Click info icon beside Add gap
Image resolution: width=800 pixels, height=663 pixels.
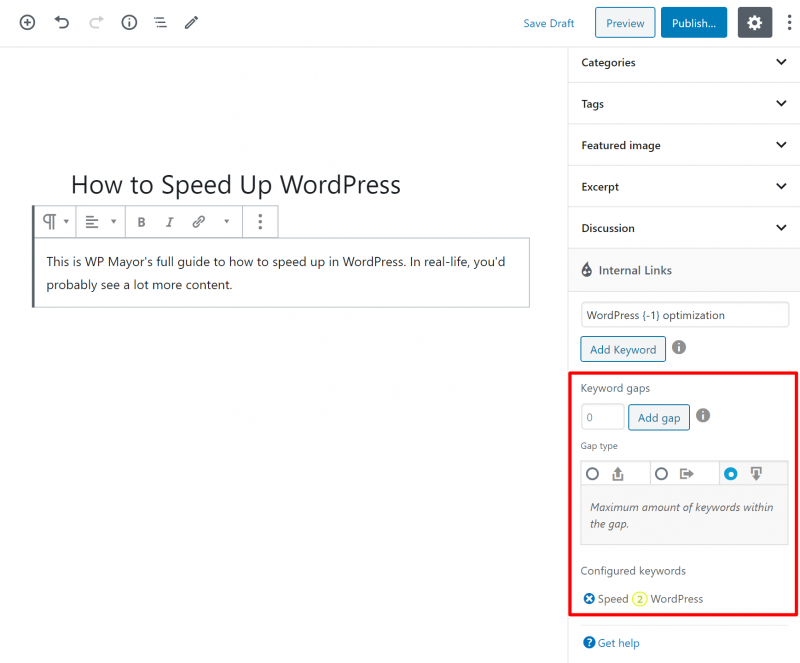point(703,415)
